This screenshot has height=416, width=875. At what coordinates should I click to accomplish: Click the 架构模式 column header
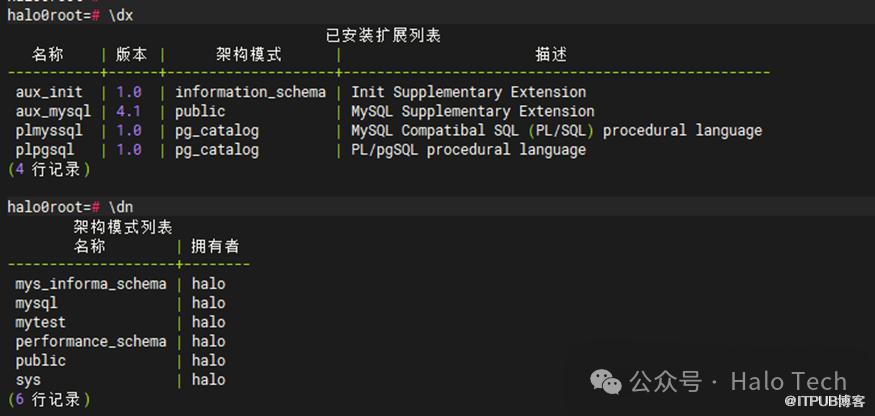pyautogui.click(x=249, y=54)
